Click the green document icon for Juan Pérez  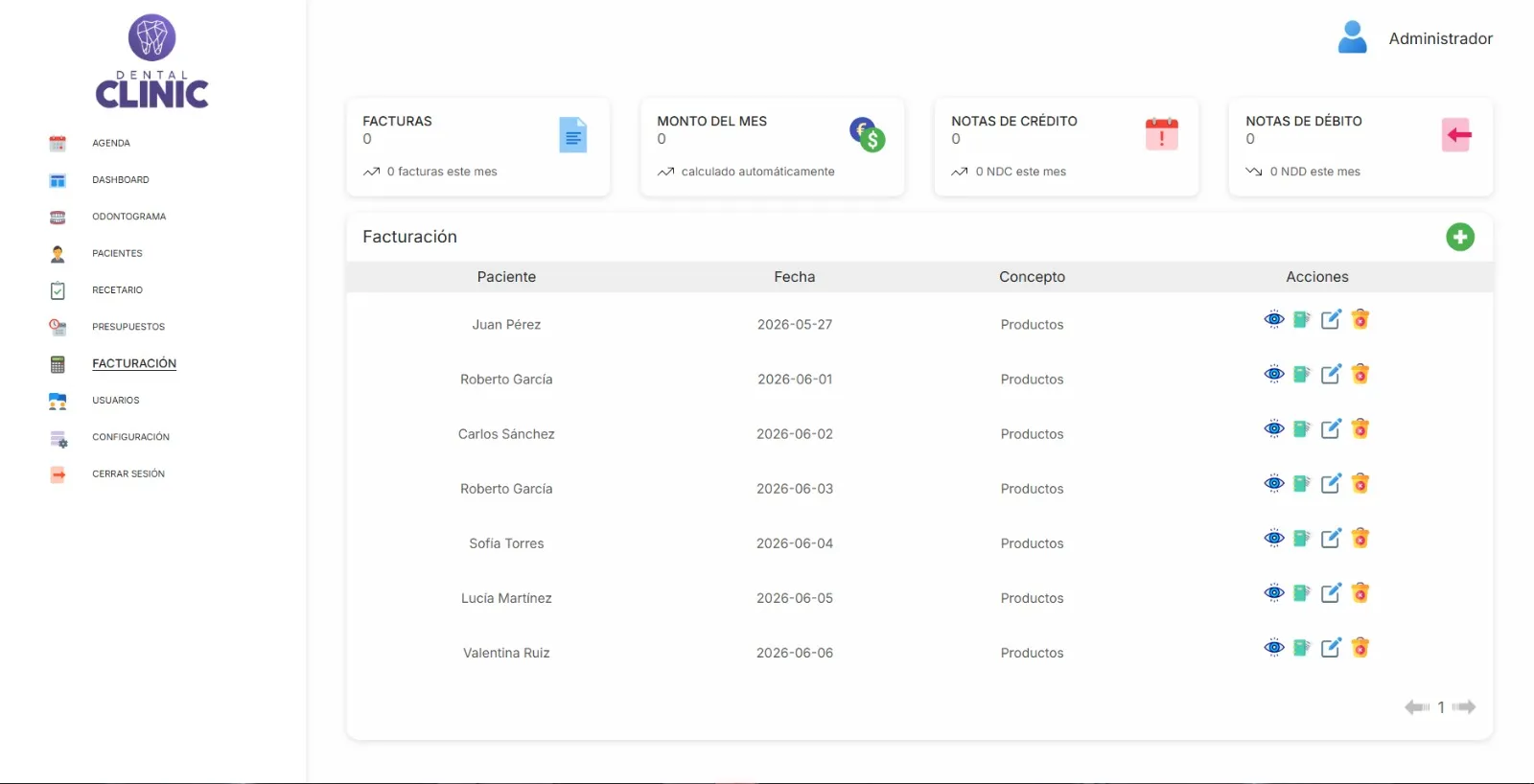pyautogui.click(x=1301, y=319)
